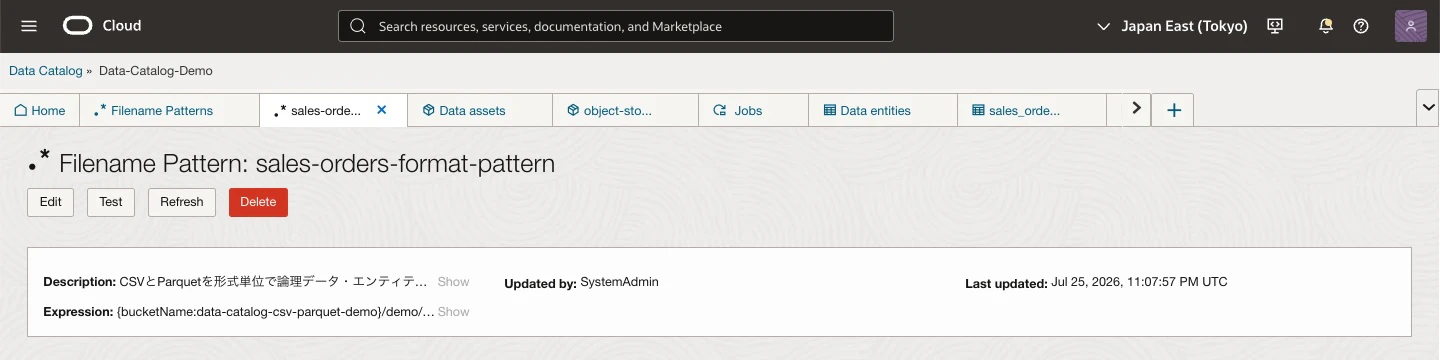Open the sales_orde... entity tab

pos(1032,110)
